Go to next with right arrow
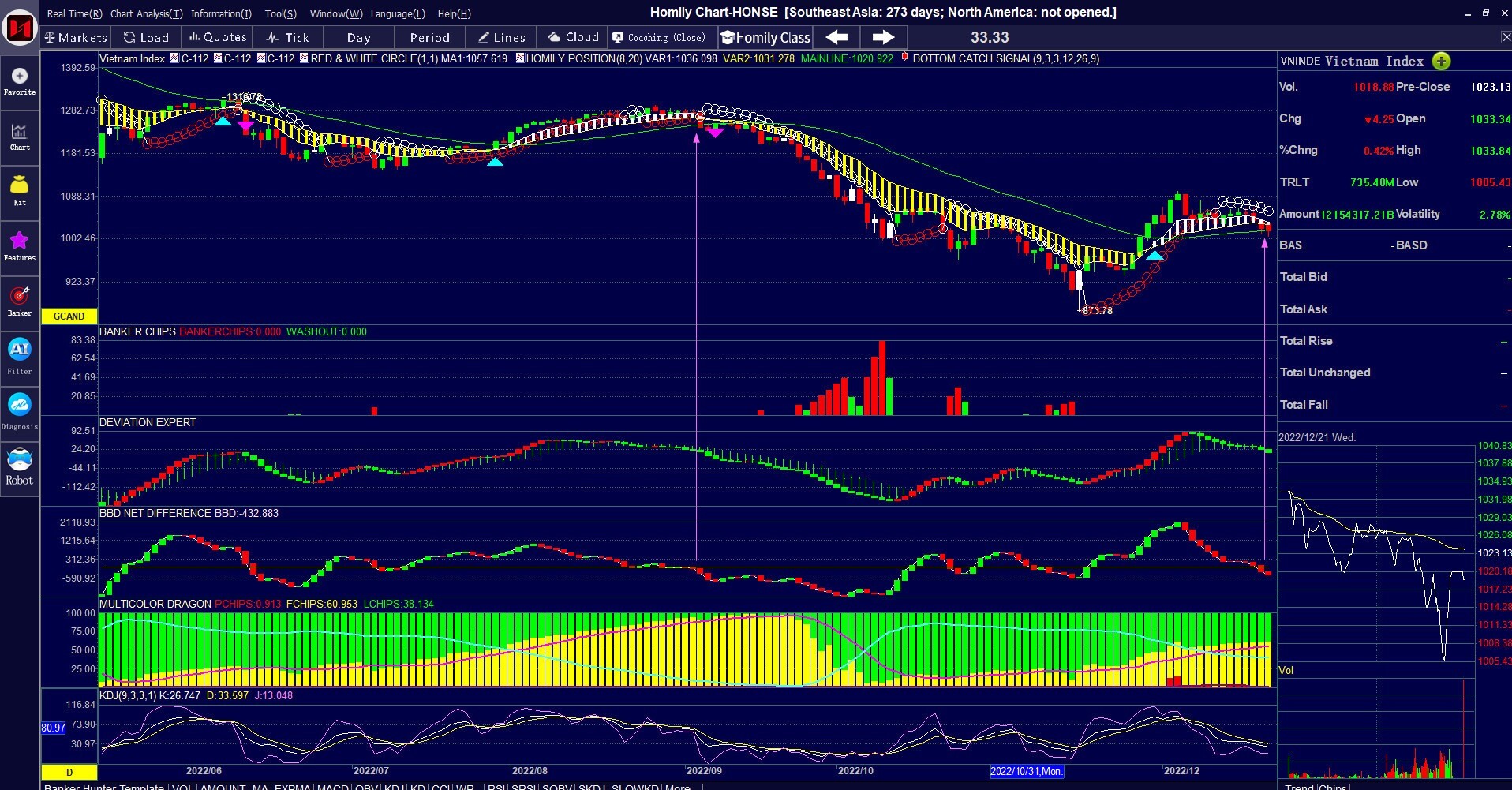Viewport: 1512px width, 790px height. pyautogui.click(x=883, y=37)
